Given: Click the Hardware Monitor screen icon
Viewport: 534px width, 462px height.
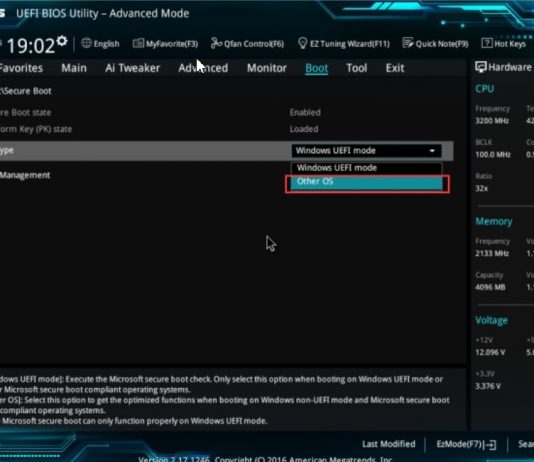Looking at the screenshot, I should [x=481, y=67].
